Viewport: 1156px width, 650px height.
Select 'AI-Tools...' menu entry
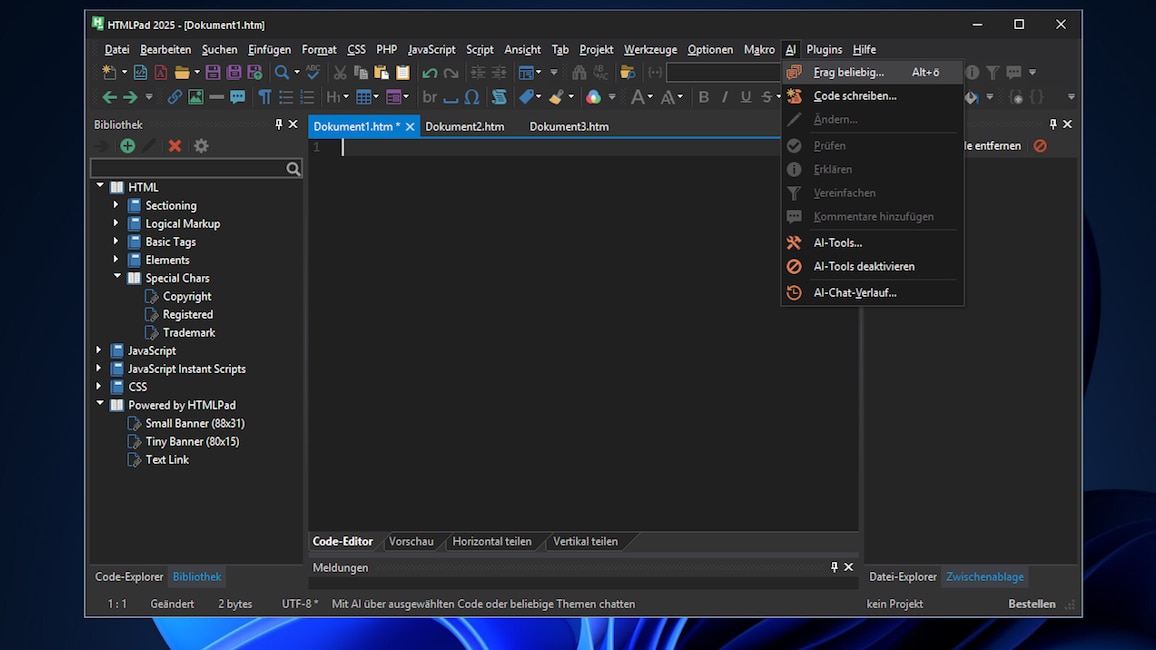click(872, 242)
